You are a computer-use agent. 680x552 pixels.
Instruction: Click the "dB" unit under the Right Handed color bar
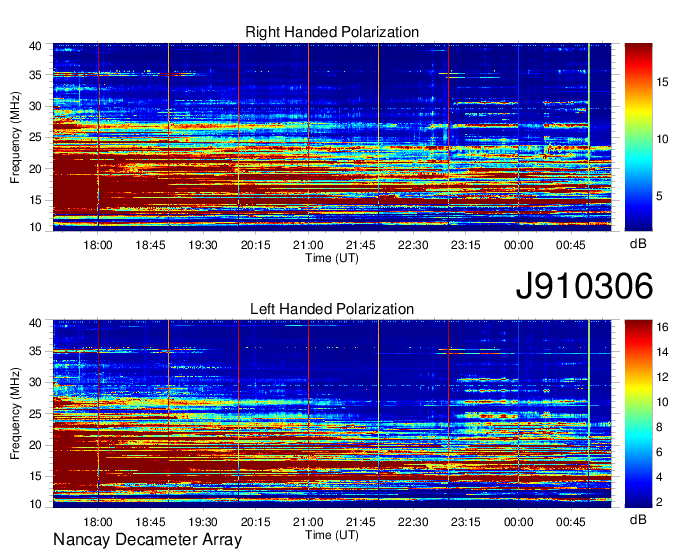pos(638,244)
